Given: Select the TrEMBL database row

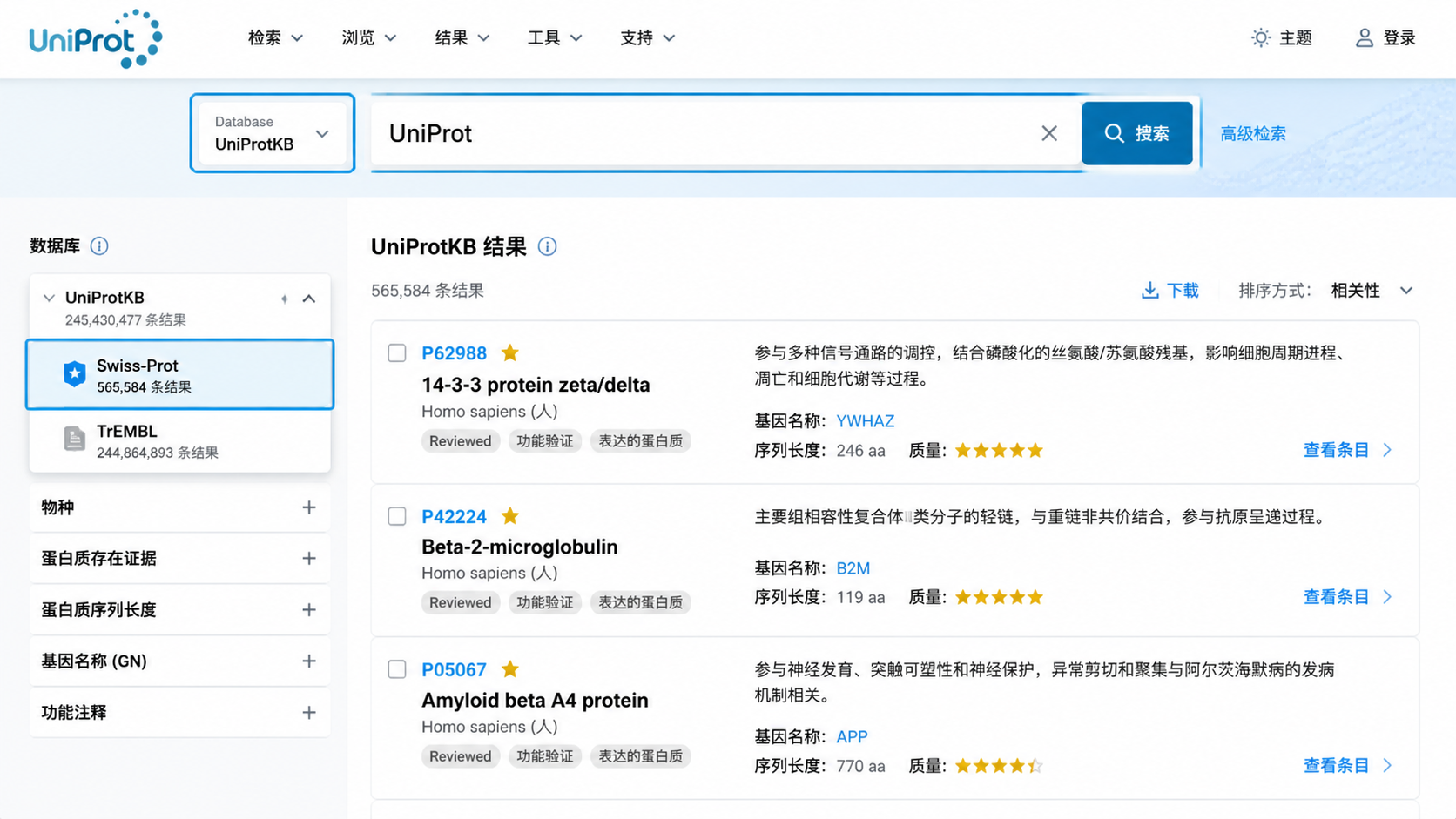Looking at the screenshot, I should (x=179, y=440).
